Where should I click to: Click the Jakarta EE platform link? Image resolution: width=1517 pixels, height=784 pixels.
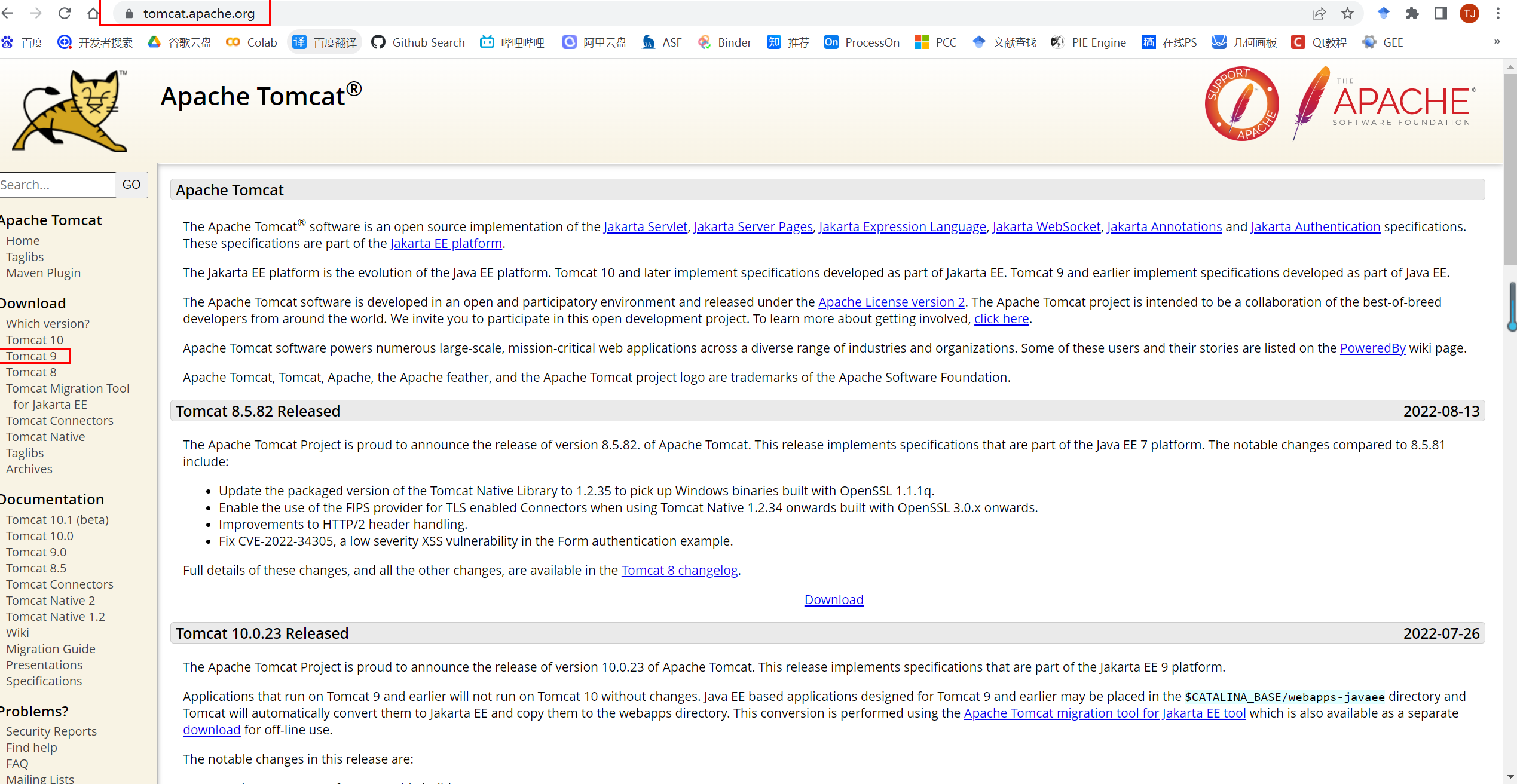(445, 243)
